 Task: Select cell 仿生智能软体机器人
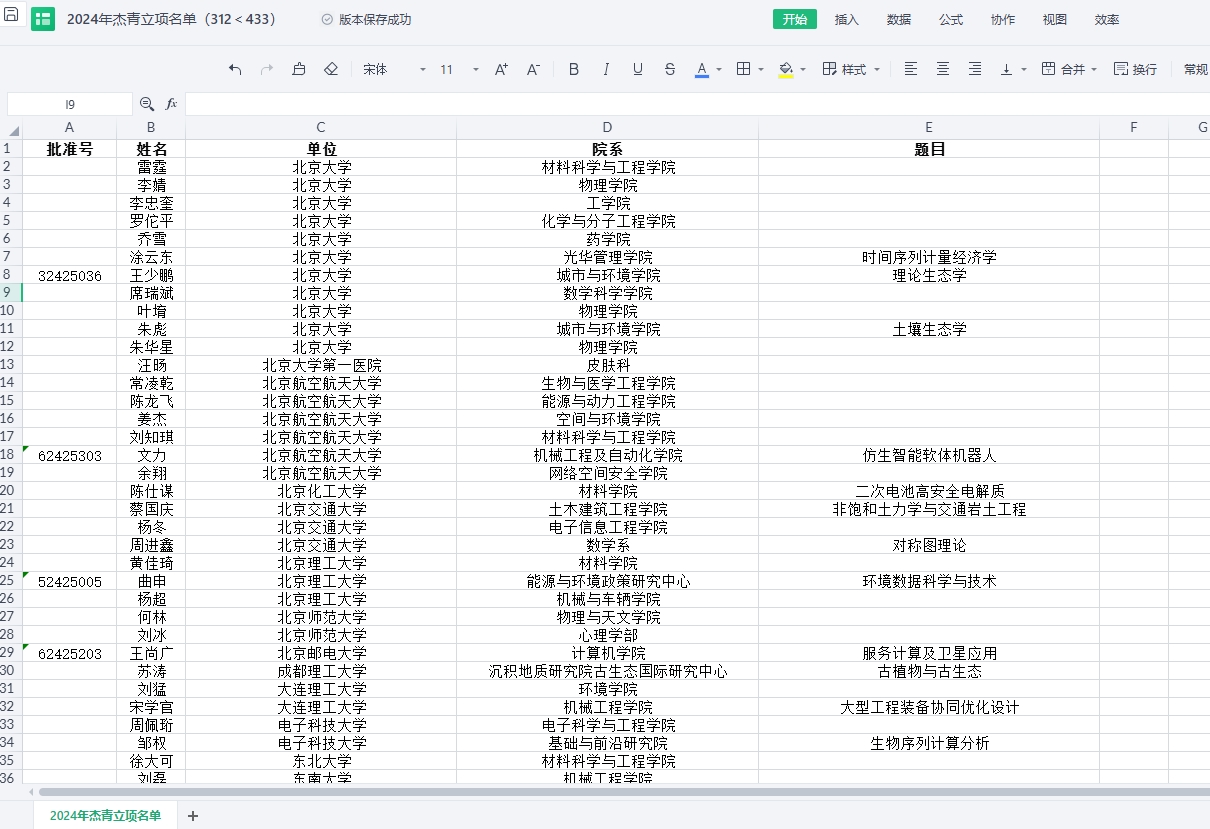(929, 456)
